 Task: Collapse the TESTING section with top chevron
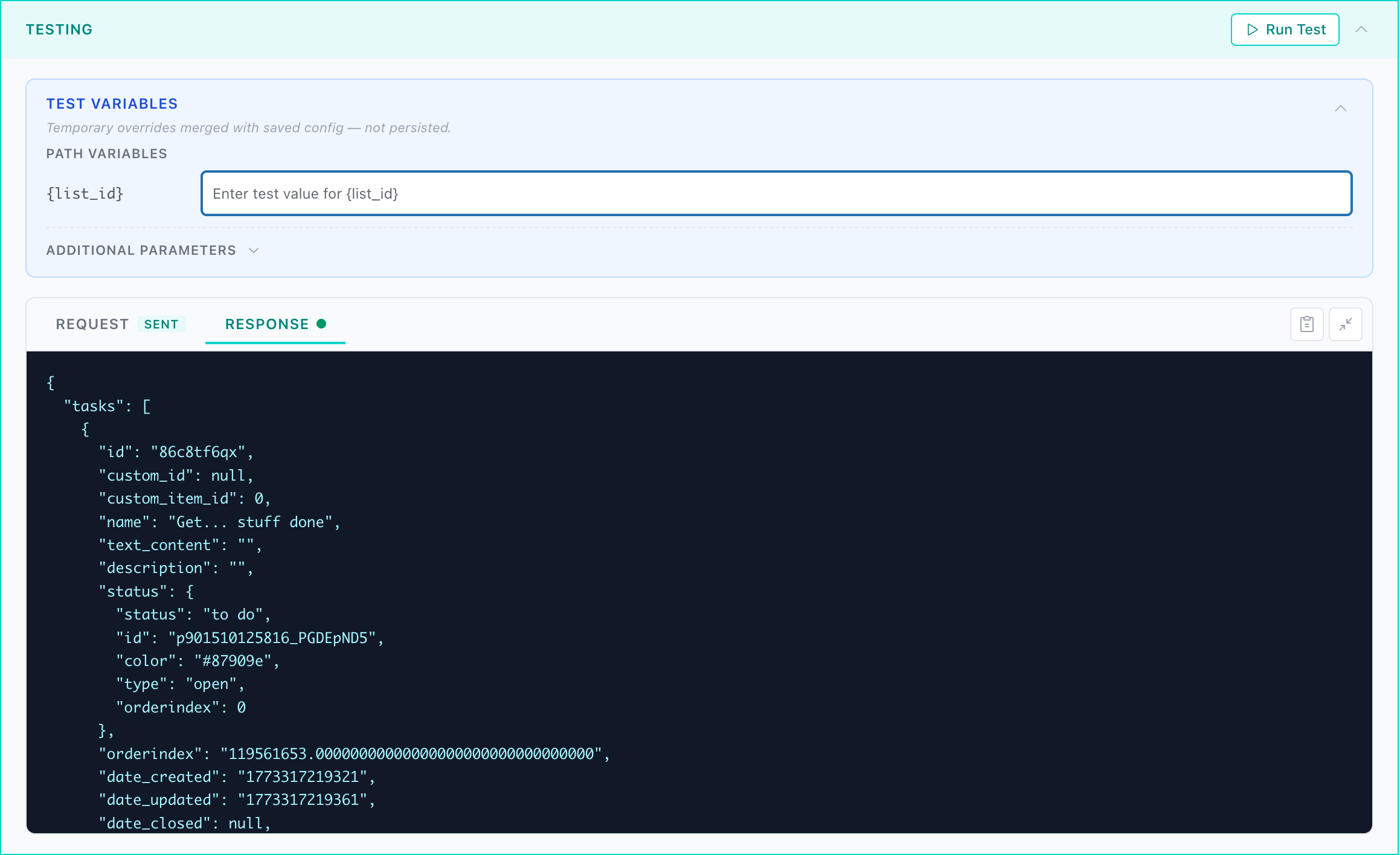1361,30
